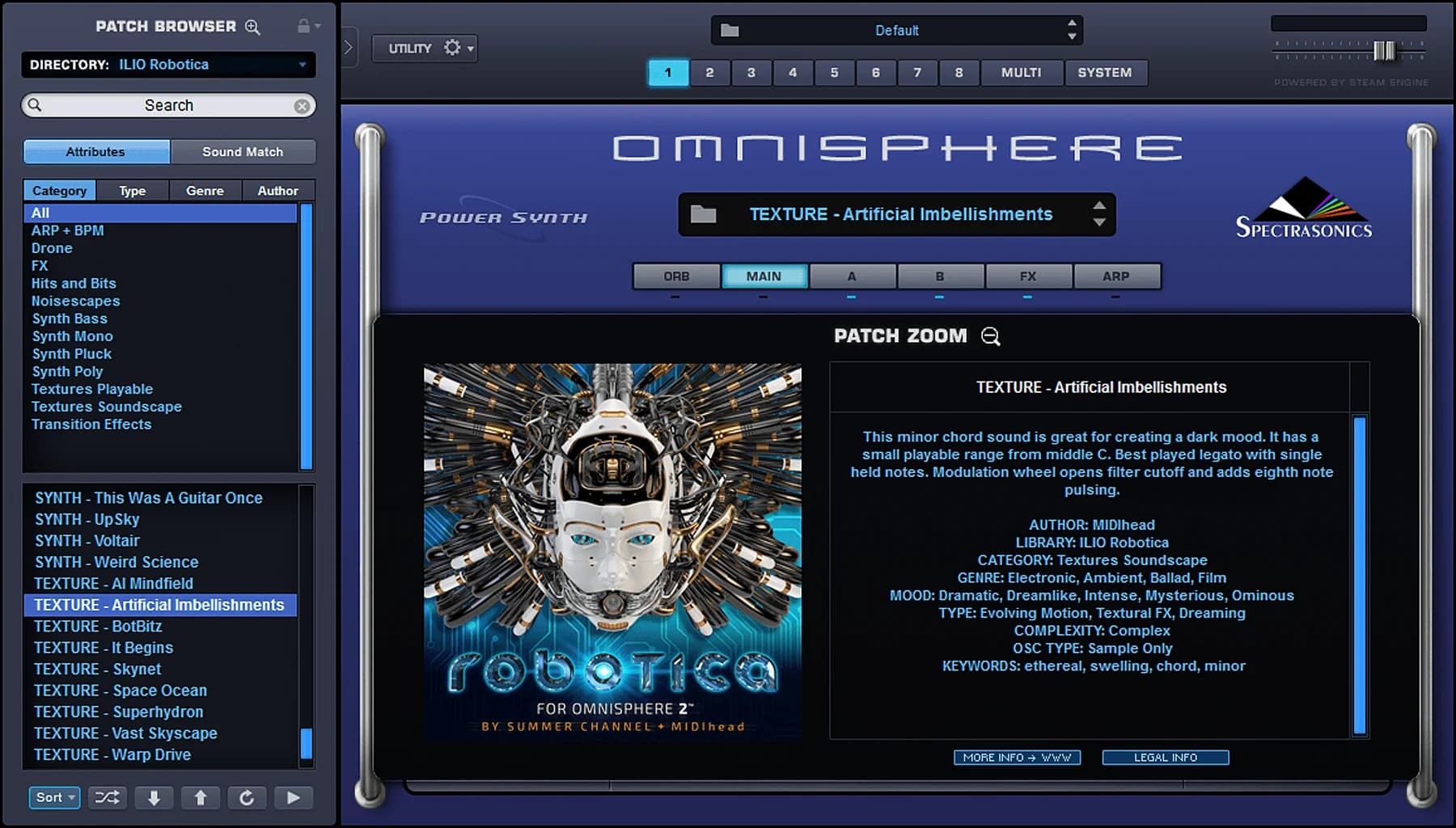This screenshot has width=1456, height=828.
Task: Open the Utility gear settings icon
Action: 450,48
